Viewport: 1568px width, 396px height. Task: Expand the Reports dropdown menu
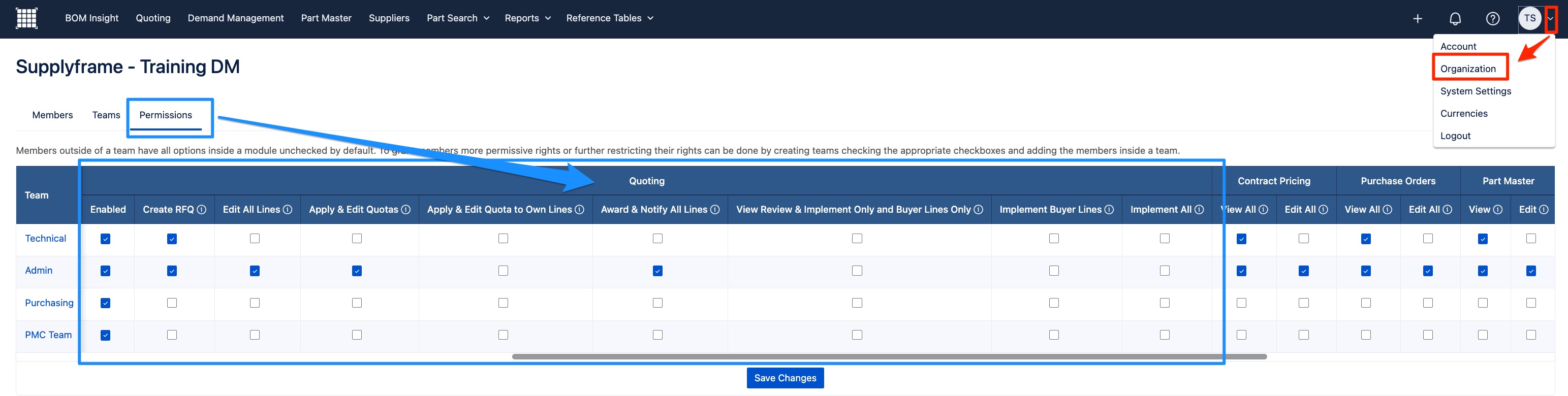pos(528,18)
